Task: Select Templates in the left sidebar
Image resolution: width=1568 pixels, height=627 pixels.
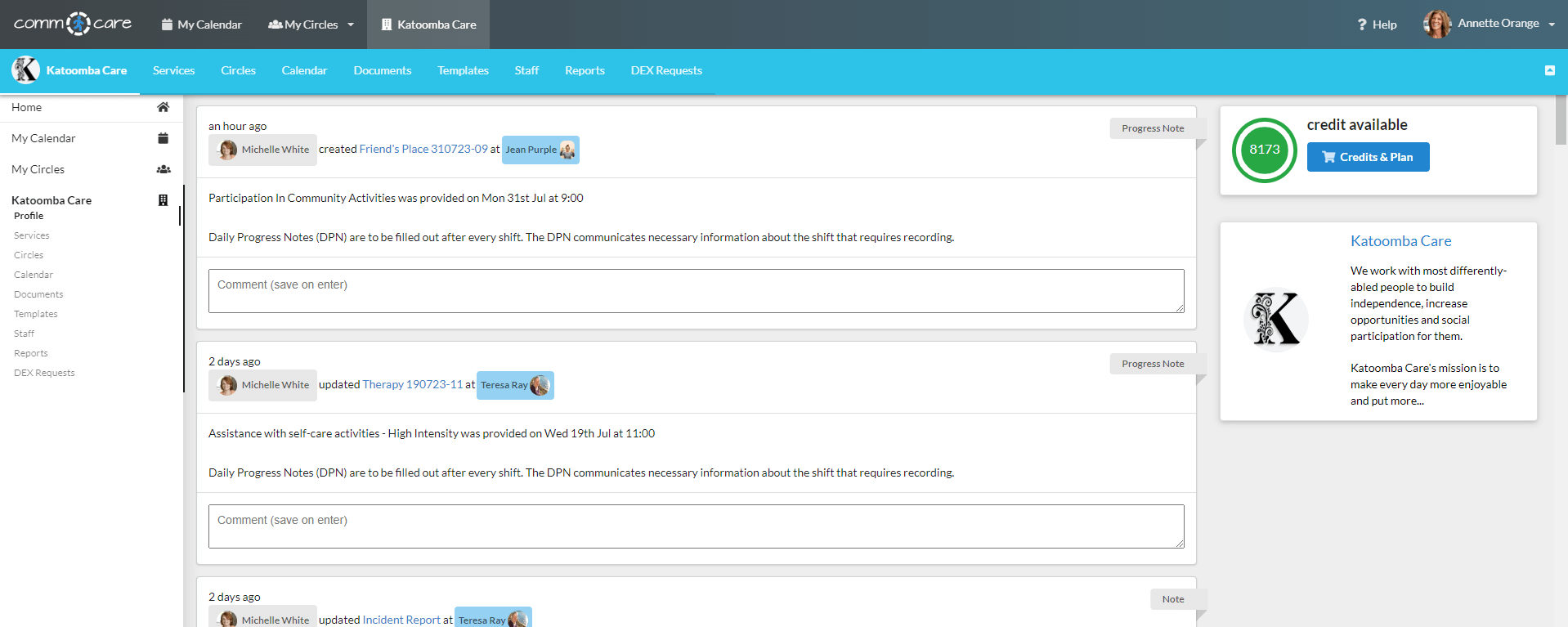Action: point(36,314)
